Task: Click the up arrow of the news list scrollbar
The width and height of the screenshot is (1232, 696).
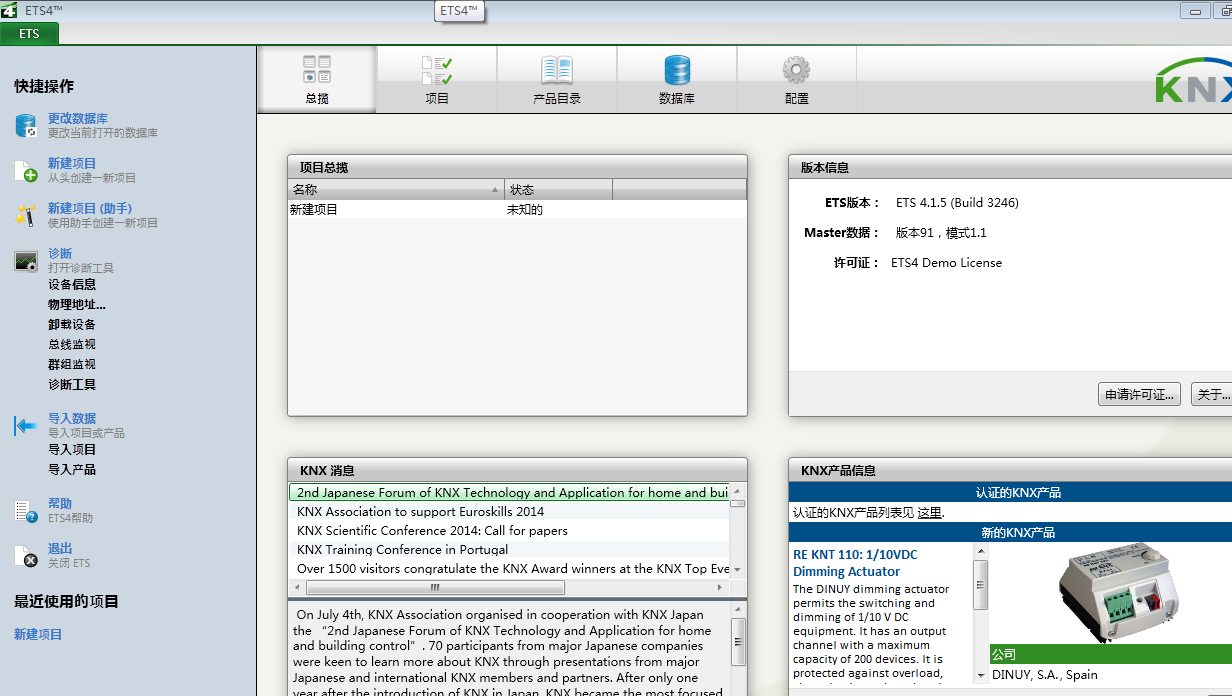Action: click(x=738, y=490)
